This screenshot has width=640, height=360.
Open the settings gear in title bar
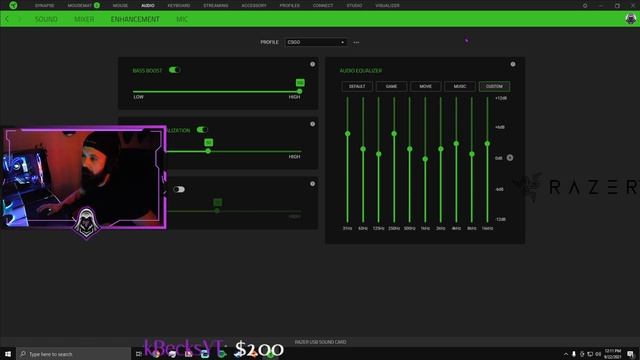point(585,6)
